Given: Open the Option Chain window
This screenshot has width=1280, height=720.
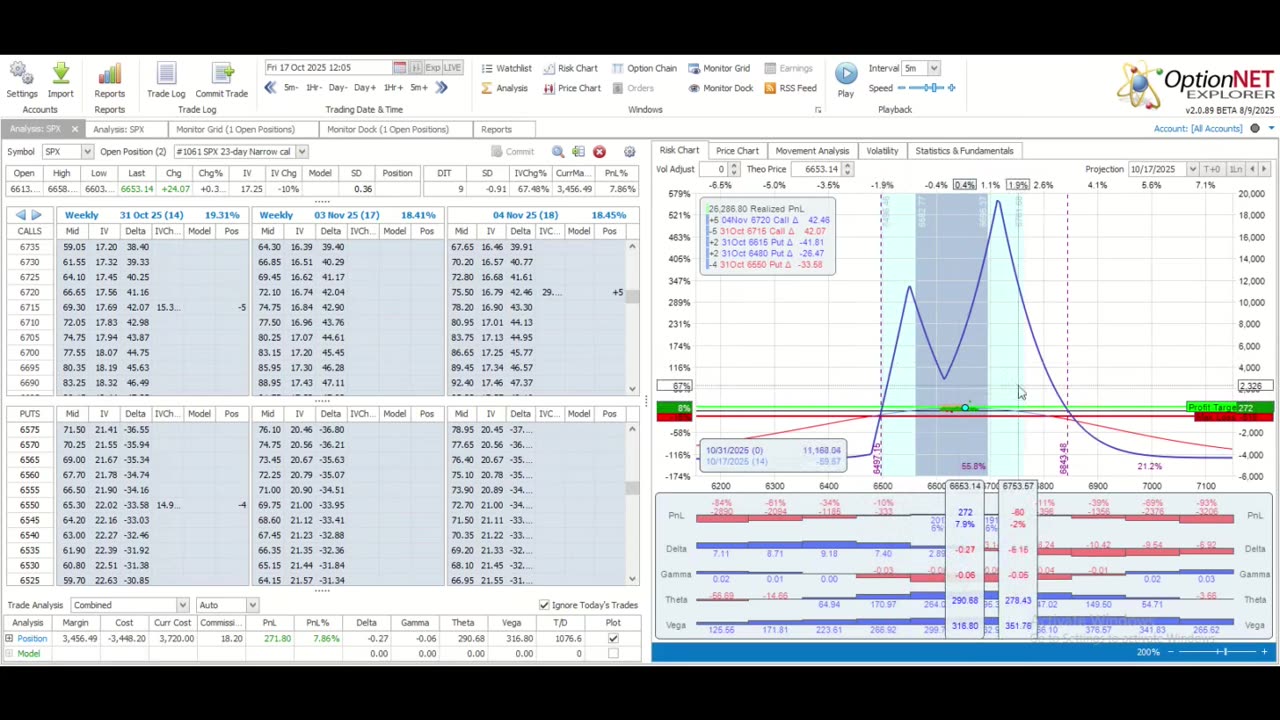Looking at the screenshot, I should pyautogui.click(x=644, y=68).
